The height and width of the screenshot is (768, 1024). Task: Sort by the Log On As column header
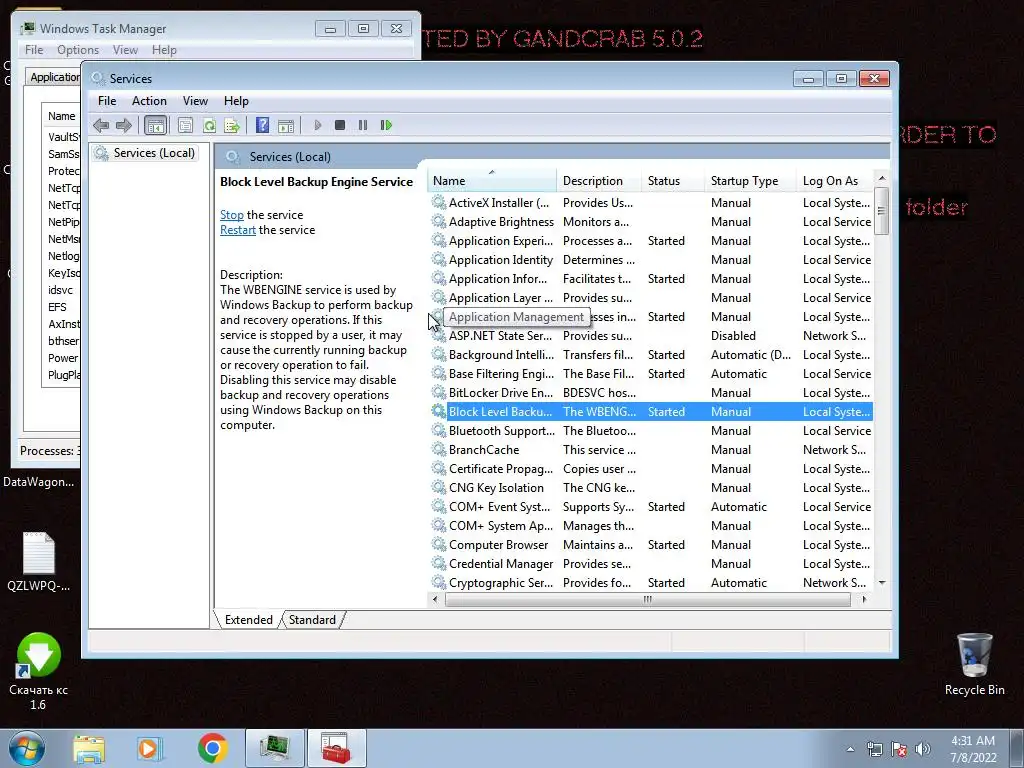point(835,181)
